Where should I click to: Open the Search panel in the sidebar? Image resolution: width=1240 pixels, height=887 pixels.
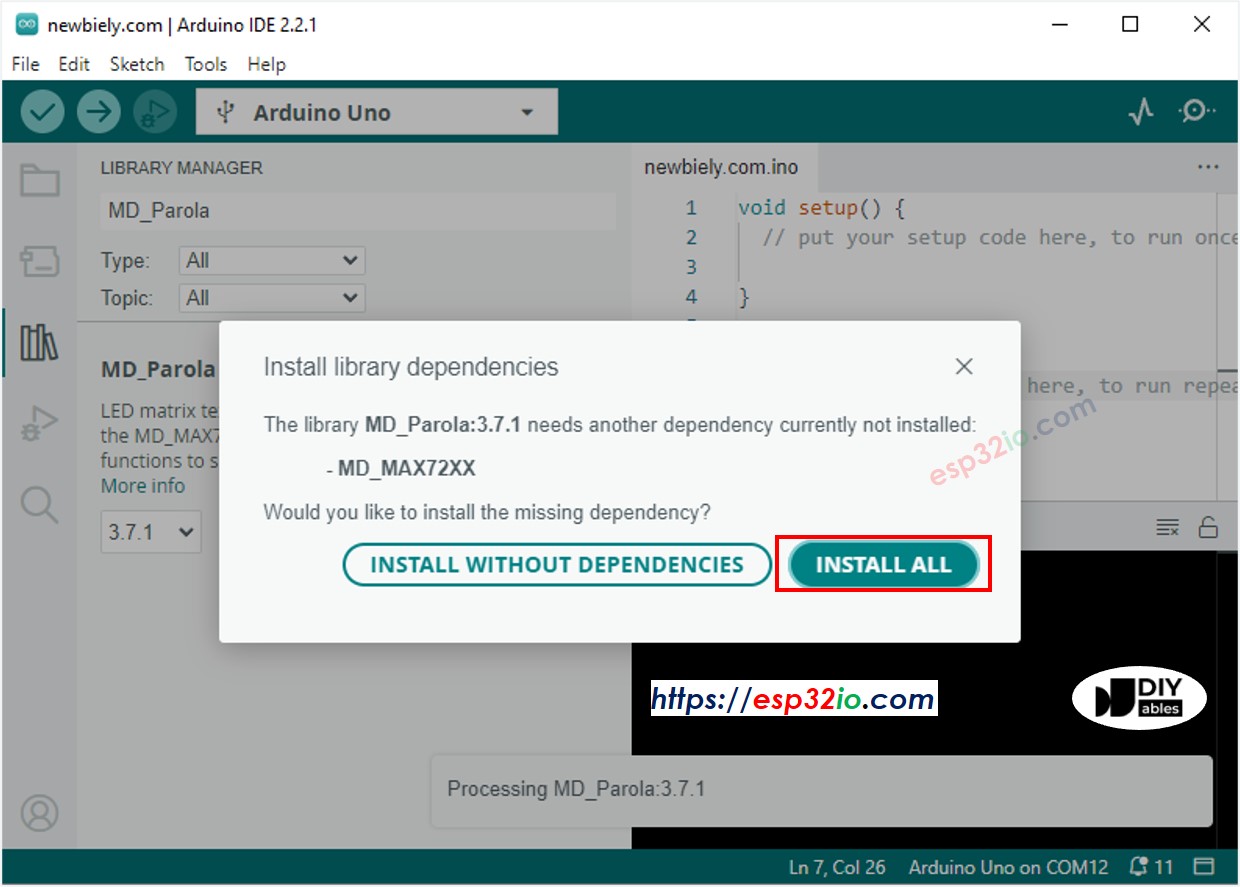(38, 505)
